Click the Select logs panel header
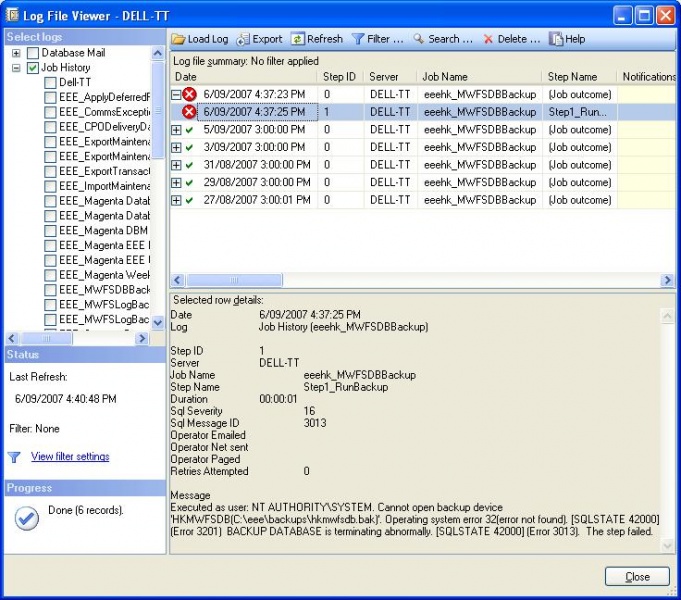The width and height of the screenshot is (681, 600). [x=85, y=37]
